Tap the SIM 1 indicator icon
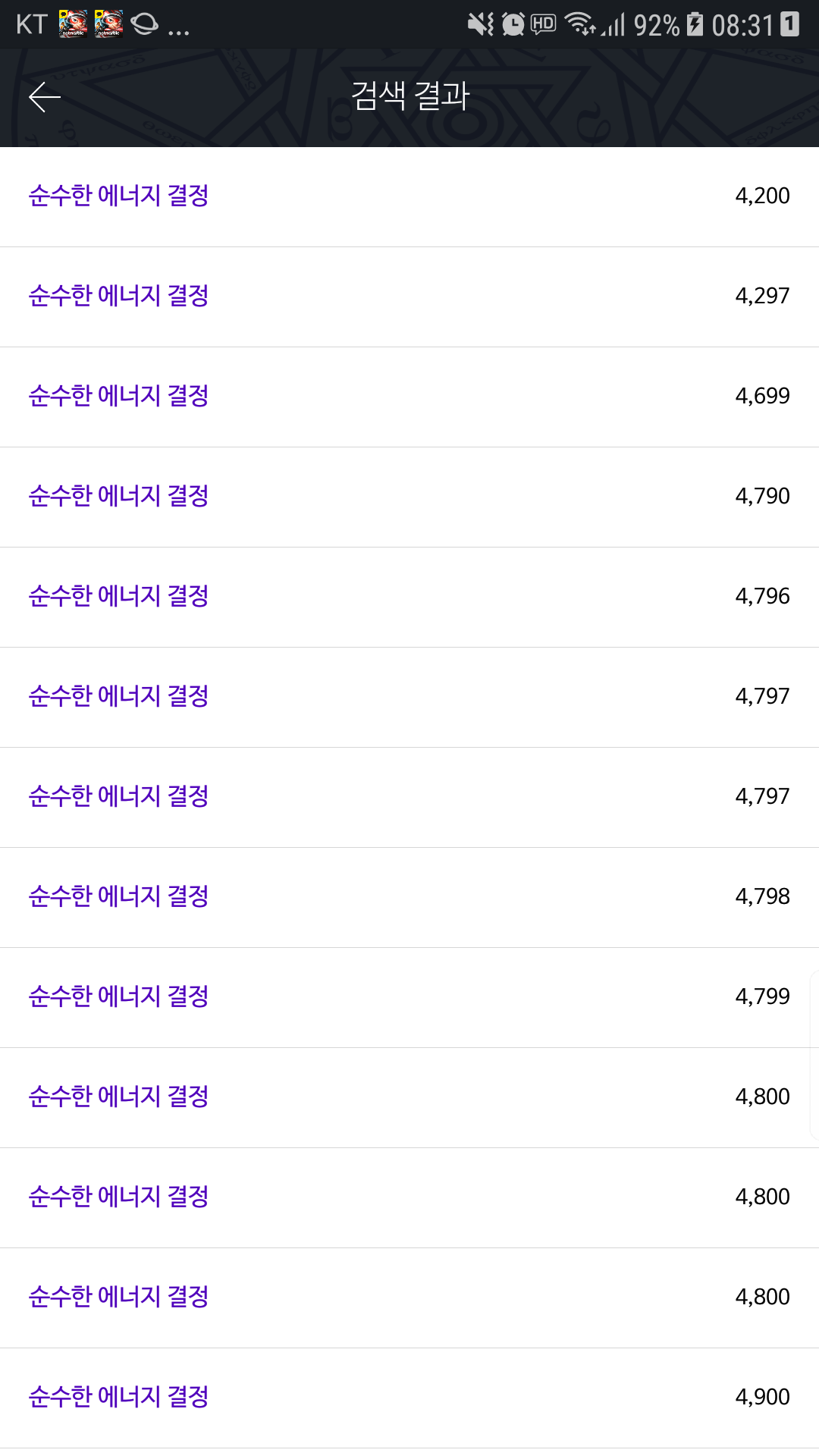Viewport: 819px width, 1456px height. (x=789, y=24)
